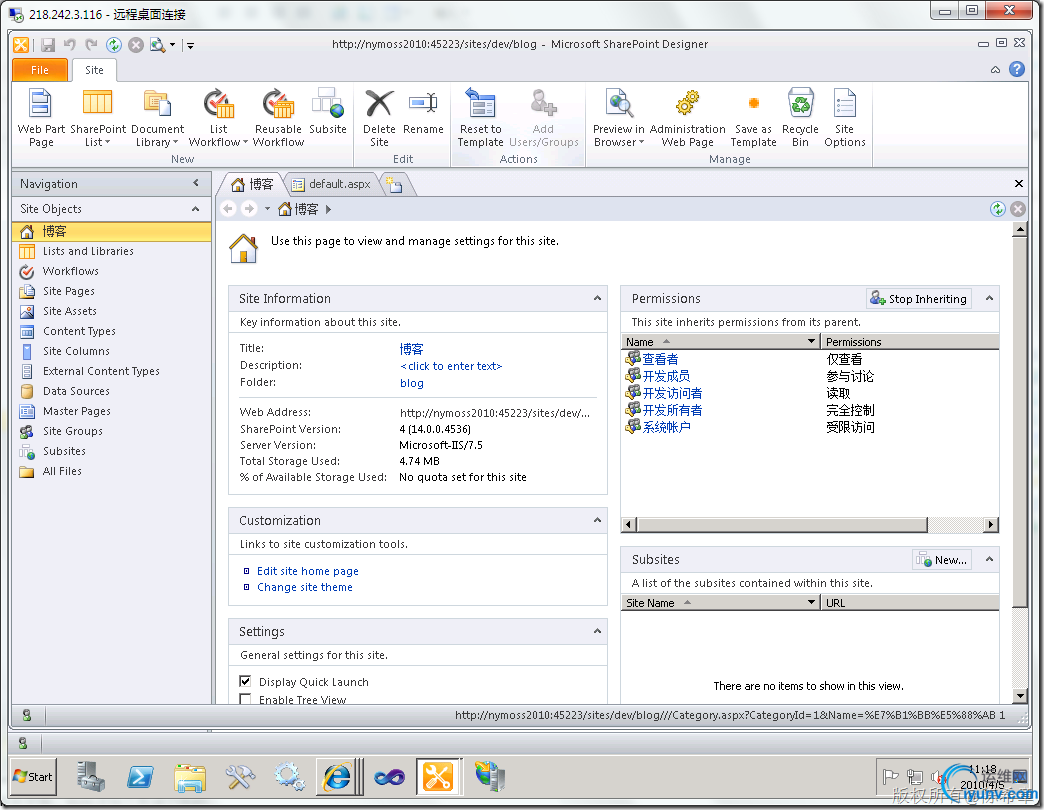Viewport: 1044px width, 810px height.
Task: Click the Document Library ribbon icon
Action: click(x=157, y=117)
